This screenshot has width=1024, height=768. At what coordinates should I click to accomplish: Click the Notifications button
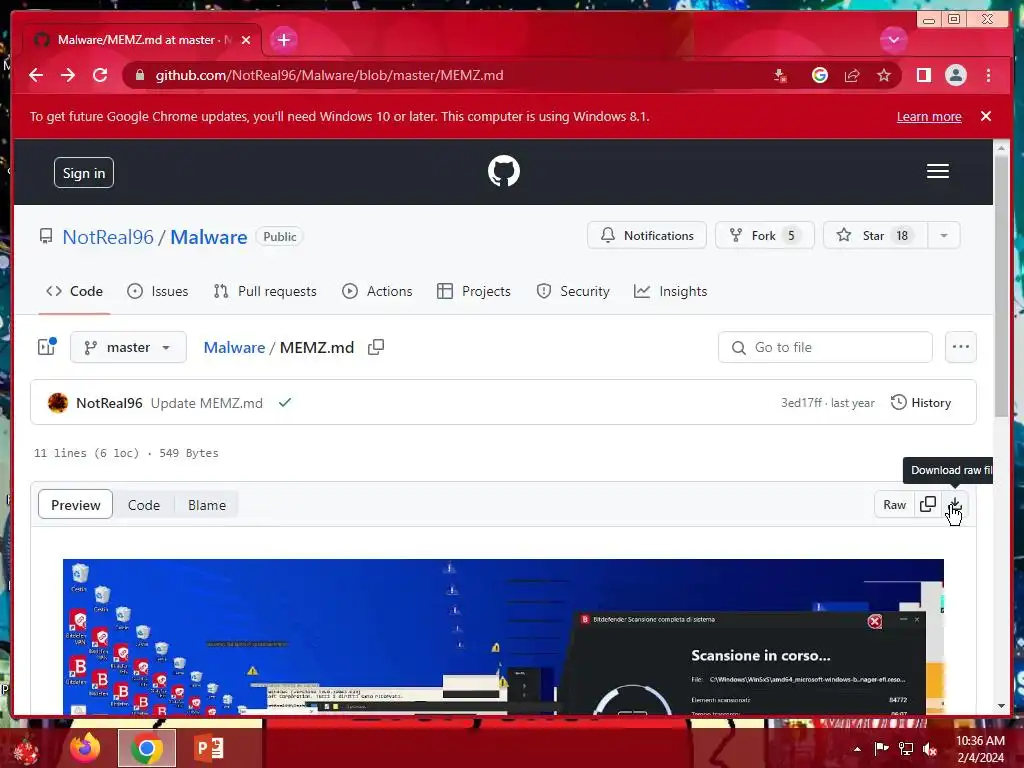[x=647, y=235]
